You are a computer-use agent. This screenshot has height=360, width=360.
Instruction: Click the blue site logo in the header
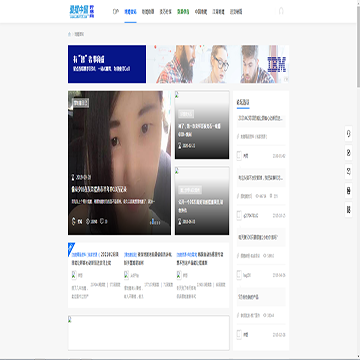click(82, 11)
